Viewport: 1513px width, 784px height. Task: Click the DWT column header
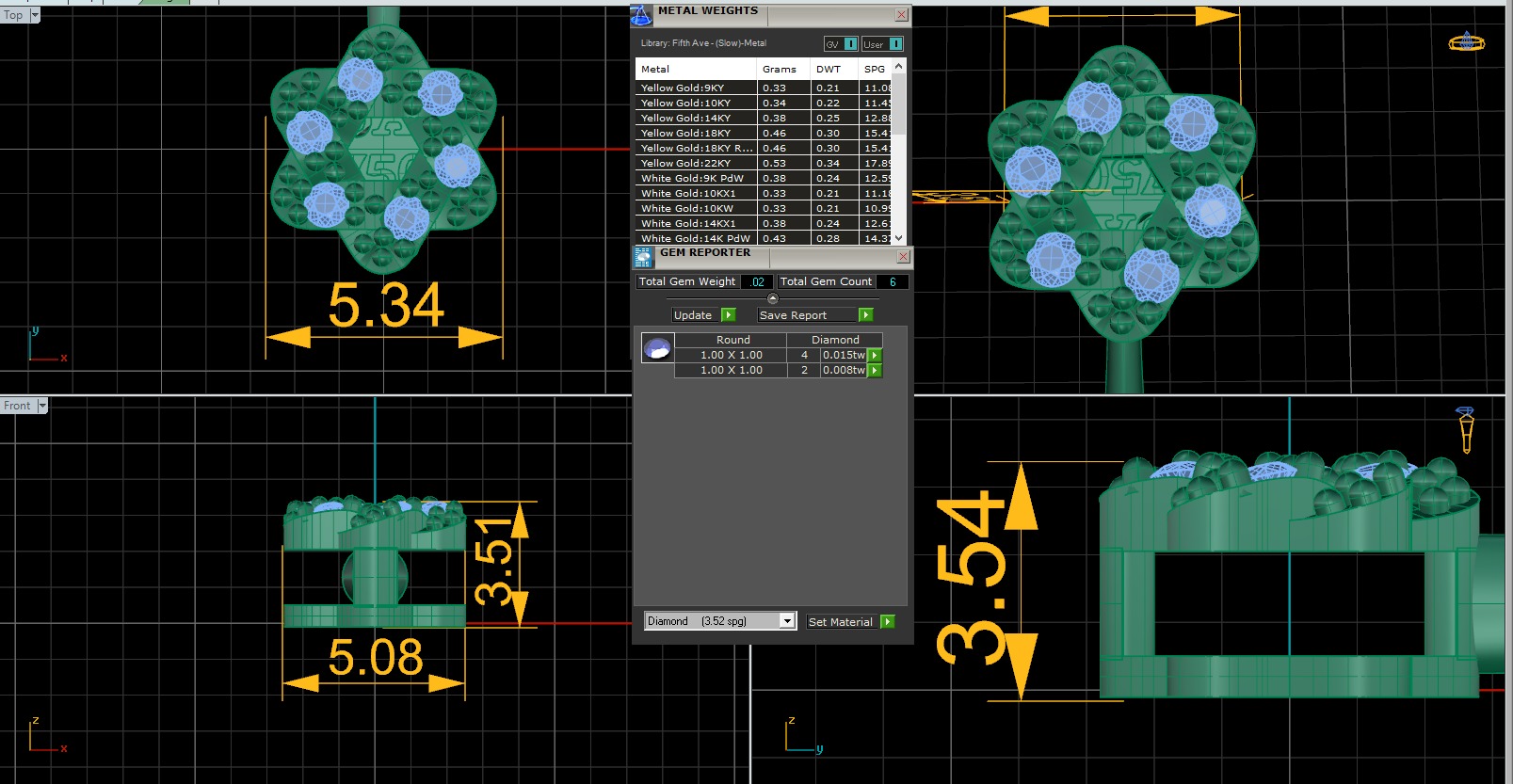[x=834, y=69]
